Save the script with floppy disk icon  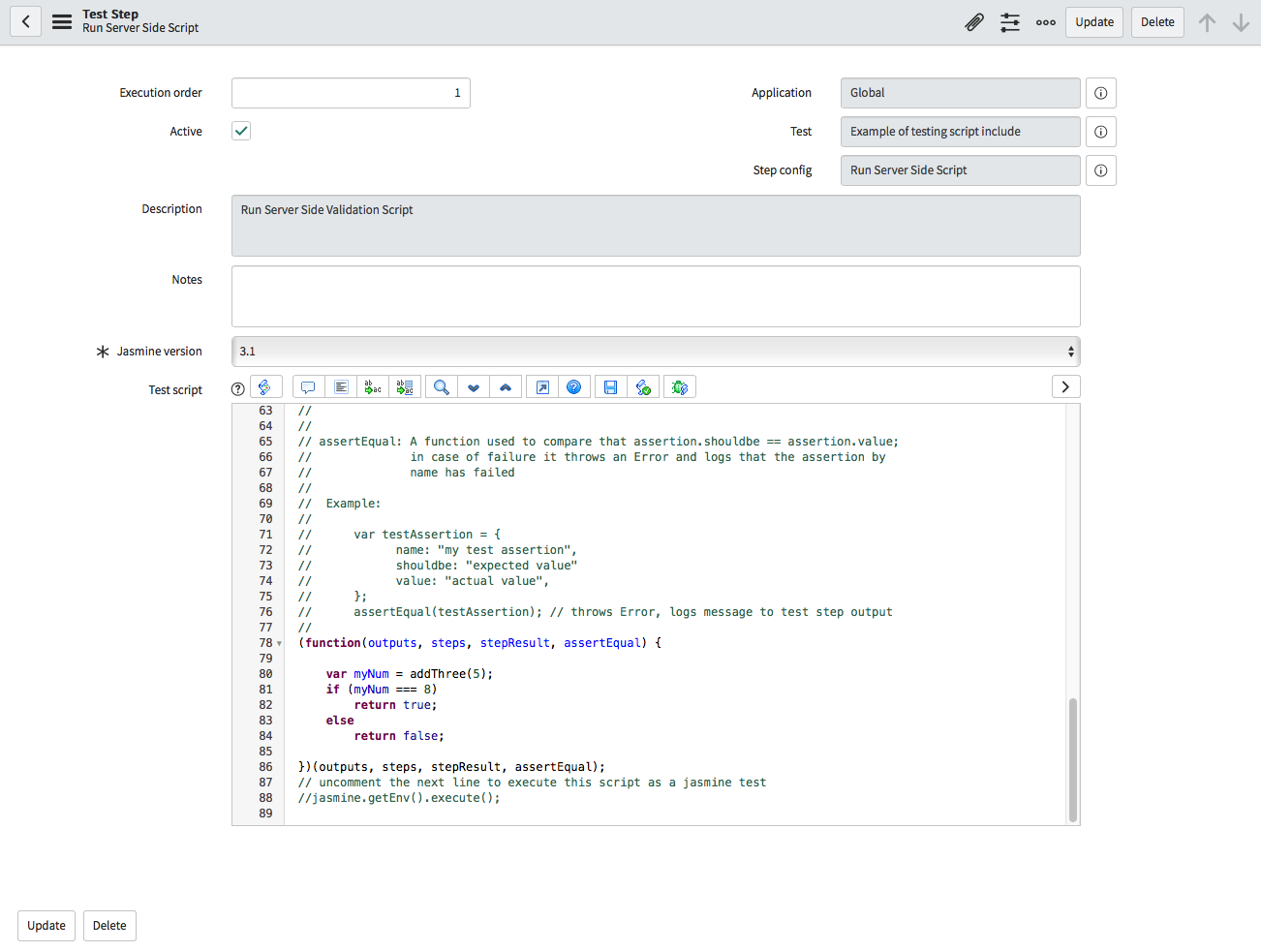(x=611, y=387)
